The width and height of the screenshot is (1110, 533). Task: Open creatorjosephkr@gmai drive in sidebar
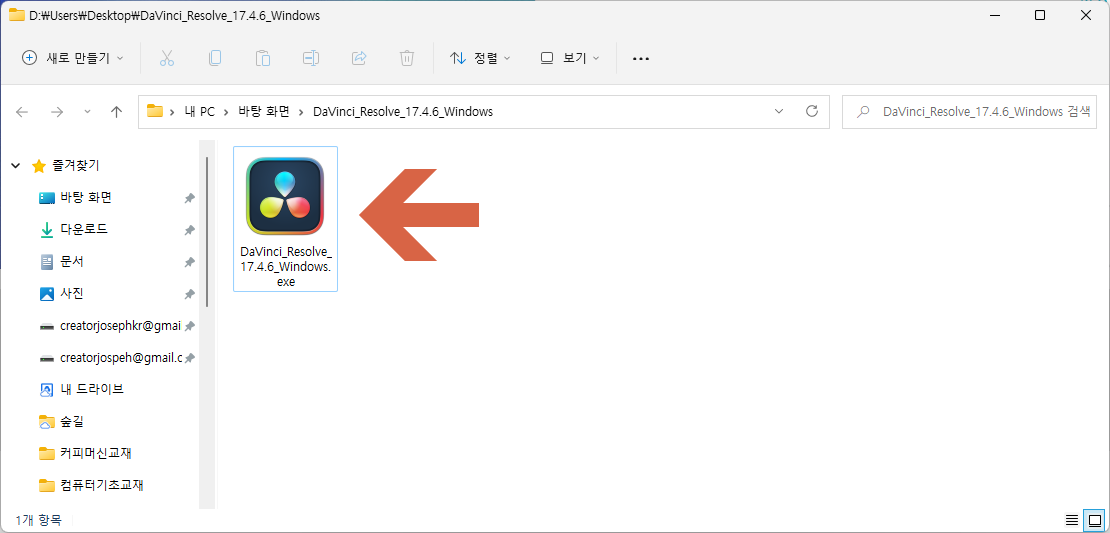[120, 326]
